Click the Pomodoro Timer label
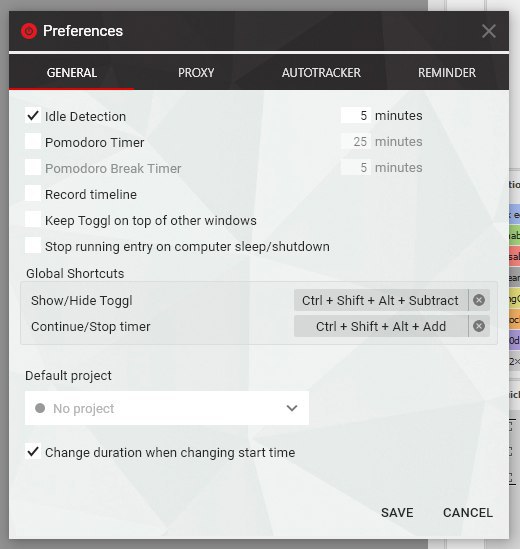The width and height of the screenshot is (520, 549). (x=95, y=143)
